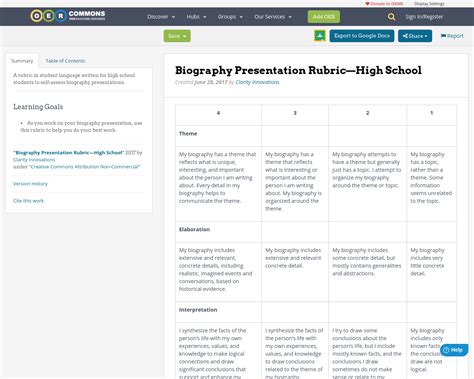474x379 pixels.
Task: Open Creative Commons Attribution Non-Commercial license link
Action: (85, 167)
